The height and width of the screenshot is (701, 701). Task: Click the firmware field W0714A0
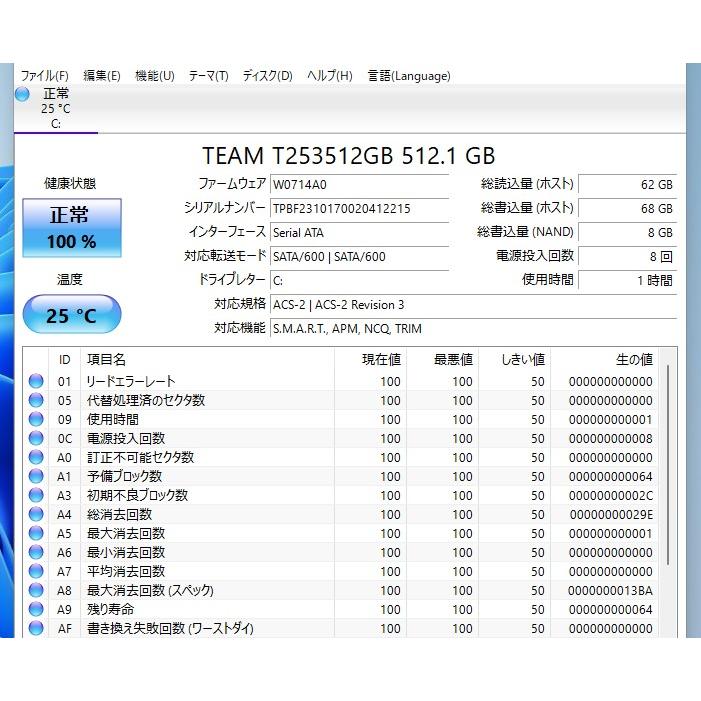(359, 185)
